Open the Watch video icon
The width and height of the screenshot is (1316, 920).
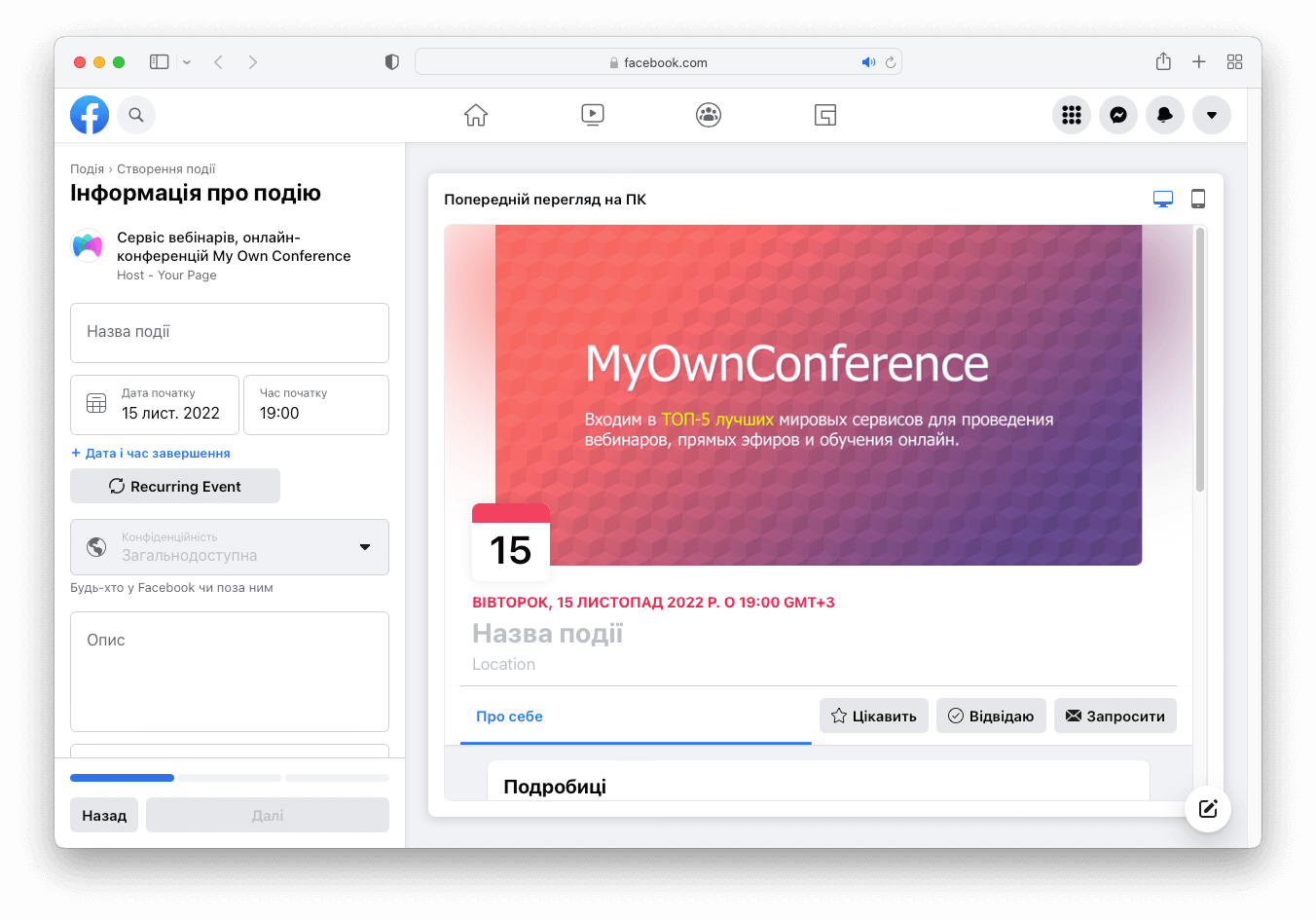[592, 115]
